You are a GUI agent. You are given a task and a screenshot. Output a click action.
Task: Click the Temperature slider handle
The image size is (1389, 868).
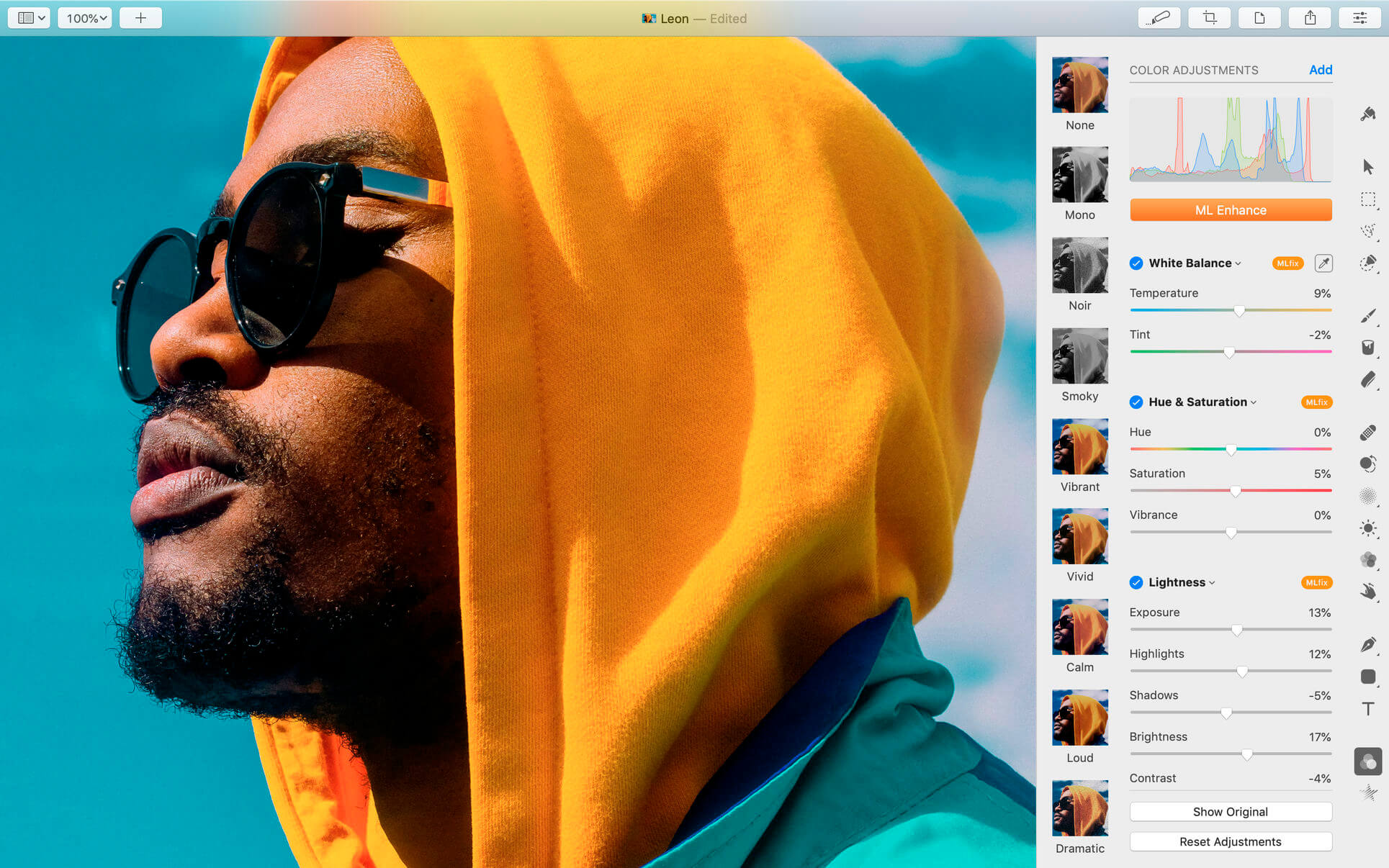(x=1239, y=311)
